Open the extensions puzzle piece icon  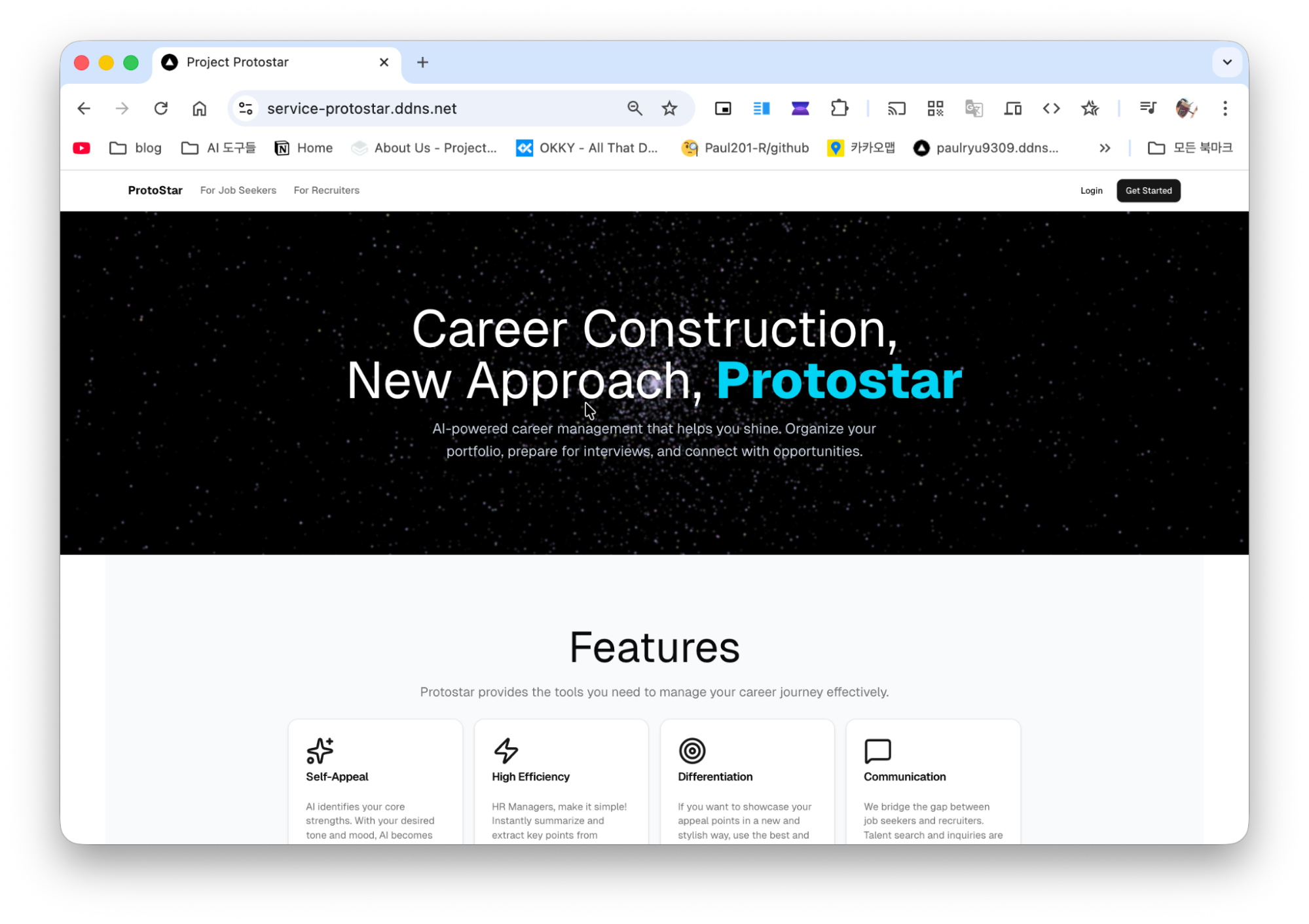click(839, 109)
